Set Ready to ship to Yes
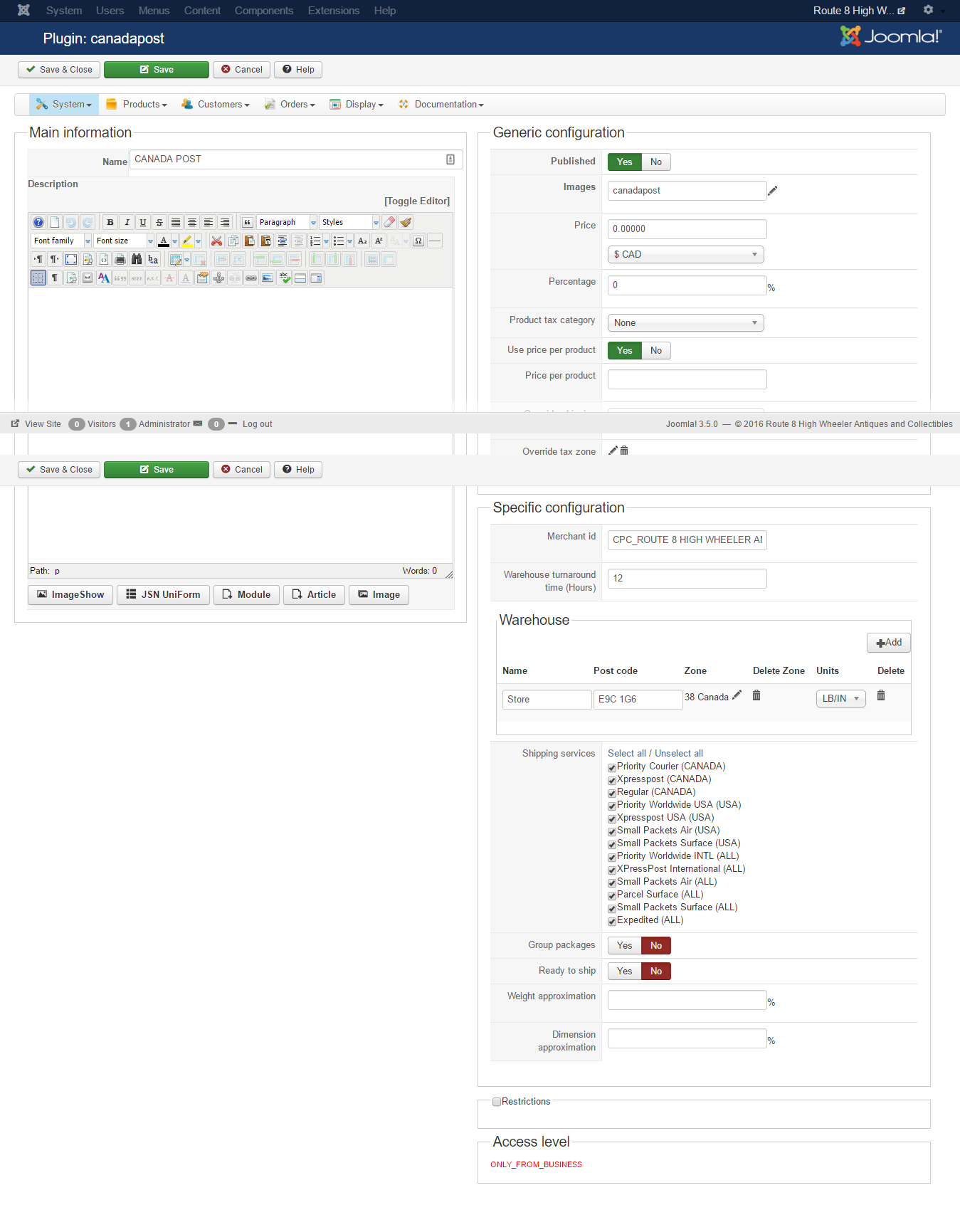 coord(625,972)
